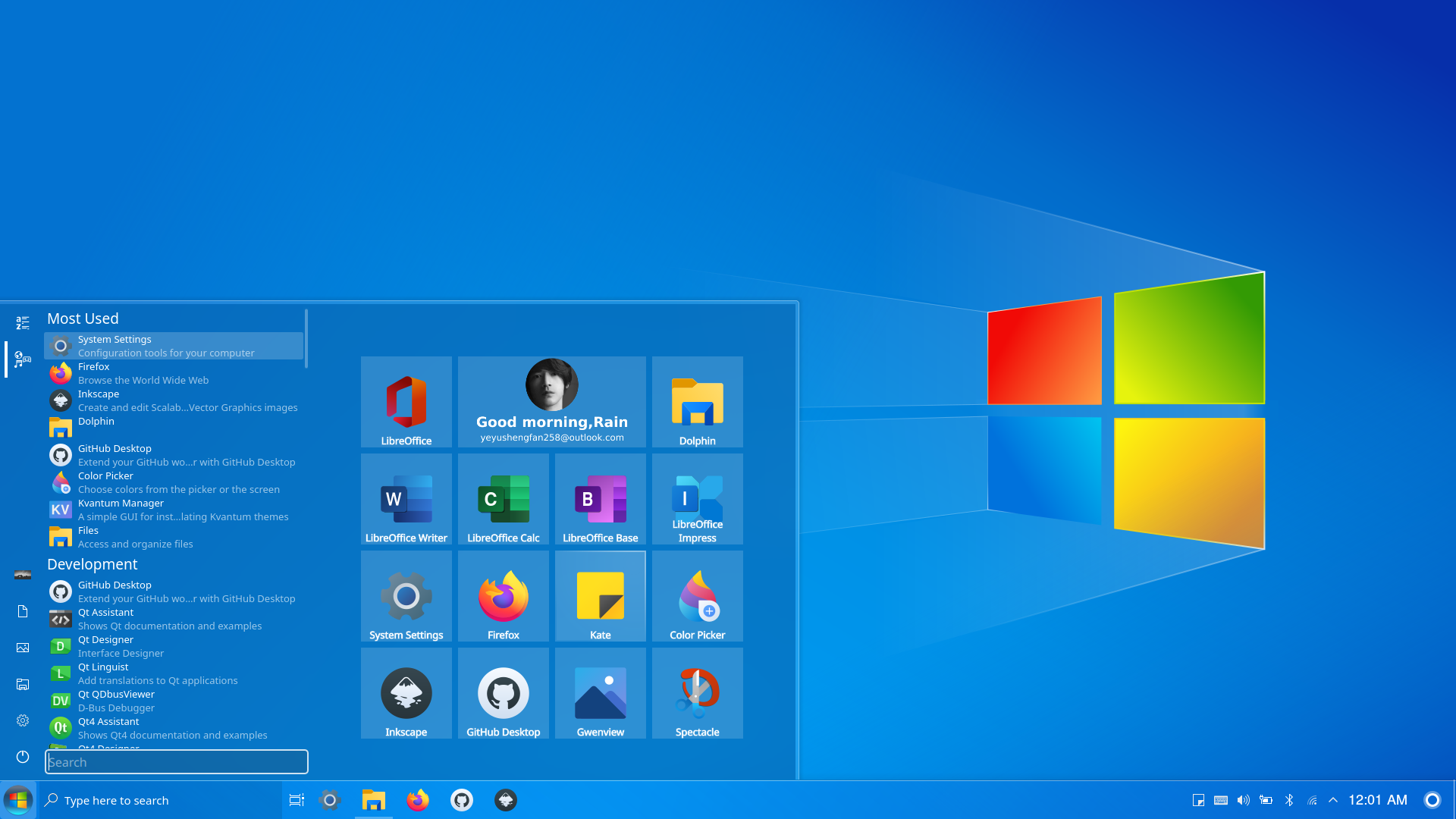Launch LibreOffice Writer tile

pyautogui.click(x=406, y=499)
